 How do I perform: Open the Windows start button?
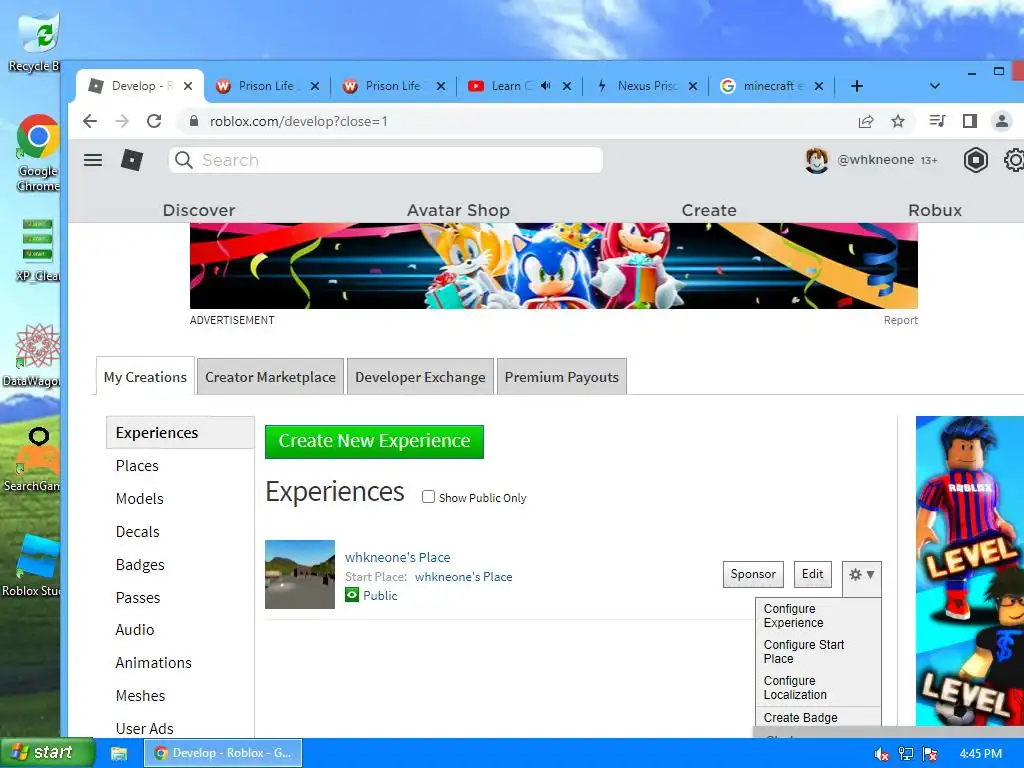point(47,753)
